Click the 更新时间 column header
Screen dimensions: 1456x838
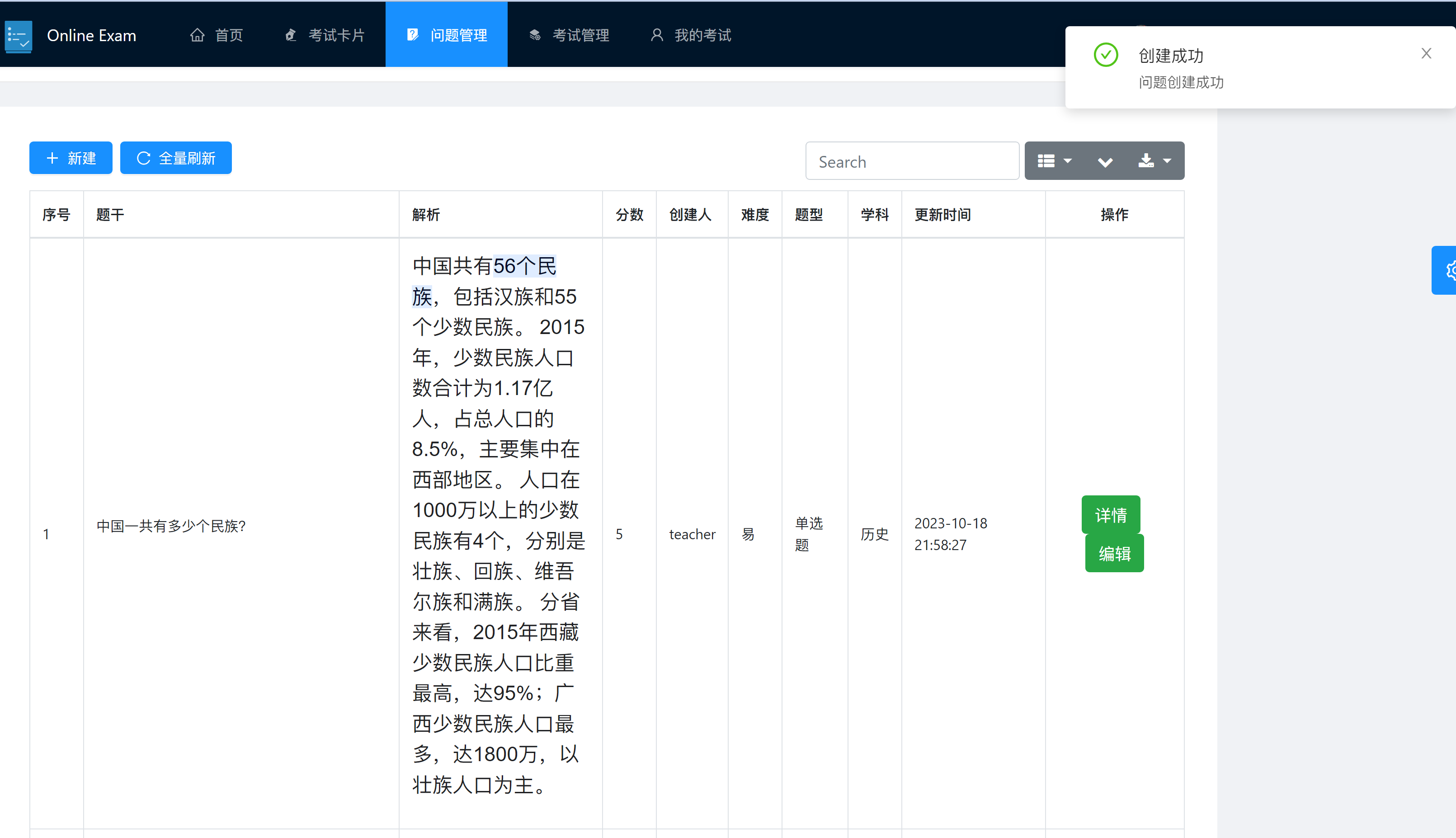click(942, 215)
